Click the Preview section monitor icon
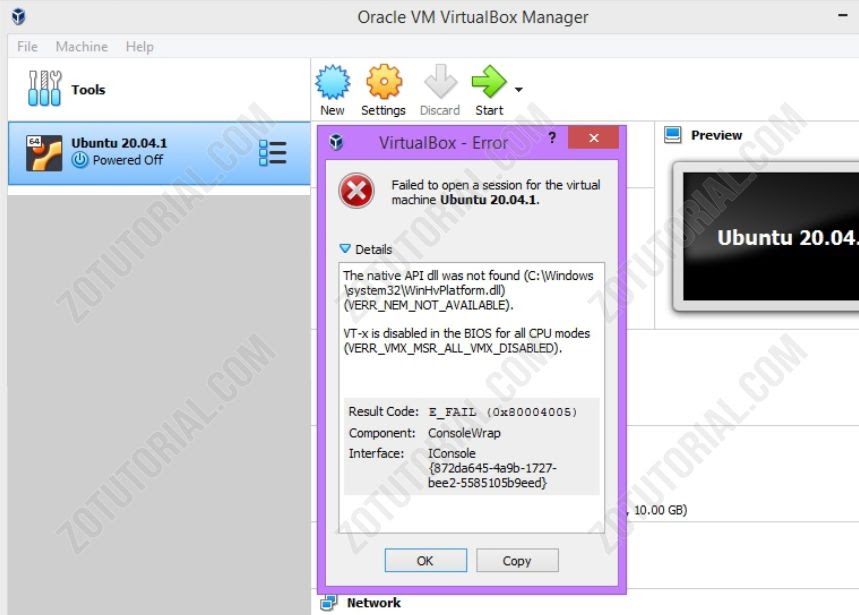The width and height of the screenshot is (859, 615). click(672, 135)
